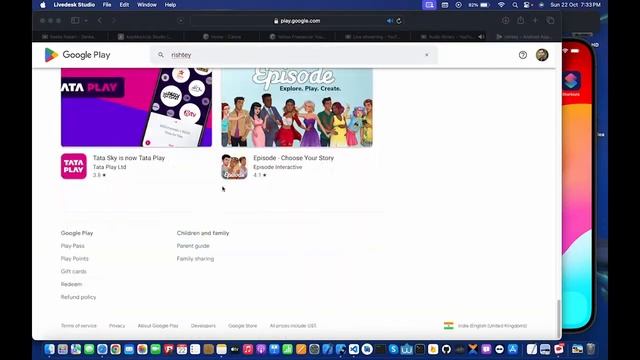
Task: Open Episode - Choose Your Story
Action: 293,158
